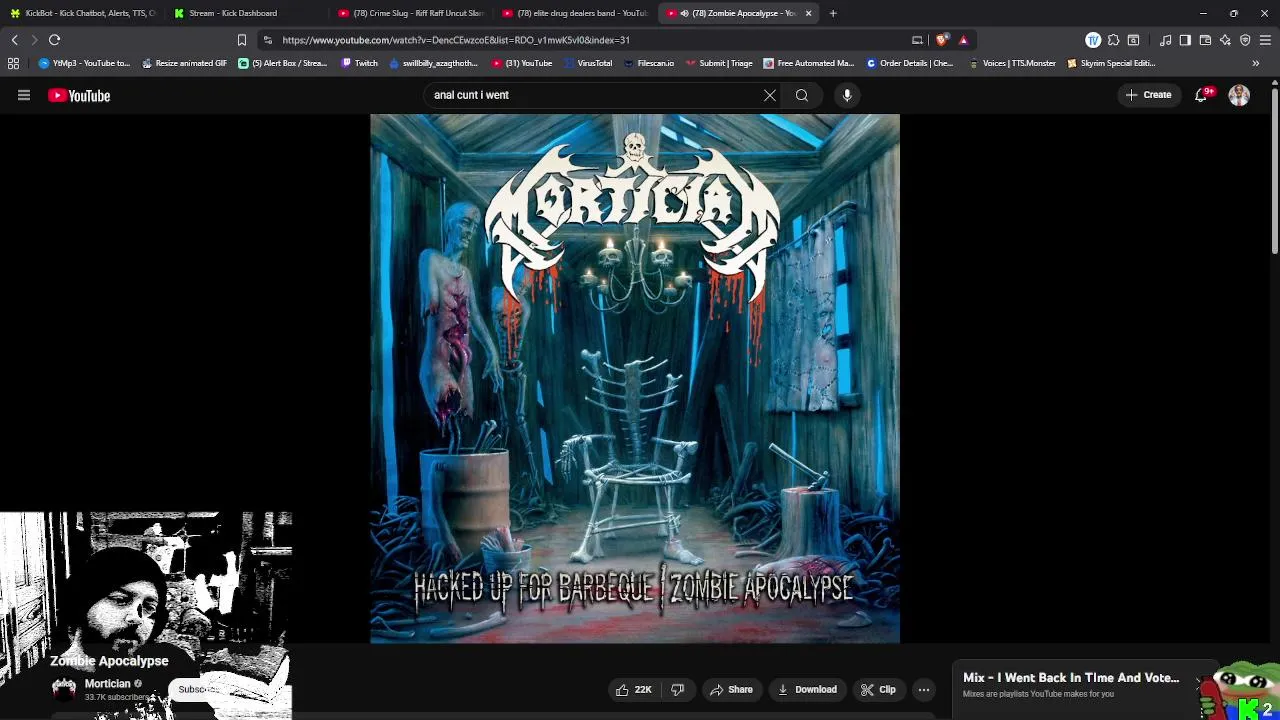Open Mix - I Went Back In Time playlist
Image resolution: width=1280 pixels, height=720 pixels.
click(x=1071, y=678)
